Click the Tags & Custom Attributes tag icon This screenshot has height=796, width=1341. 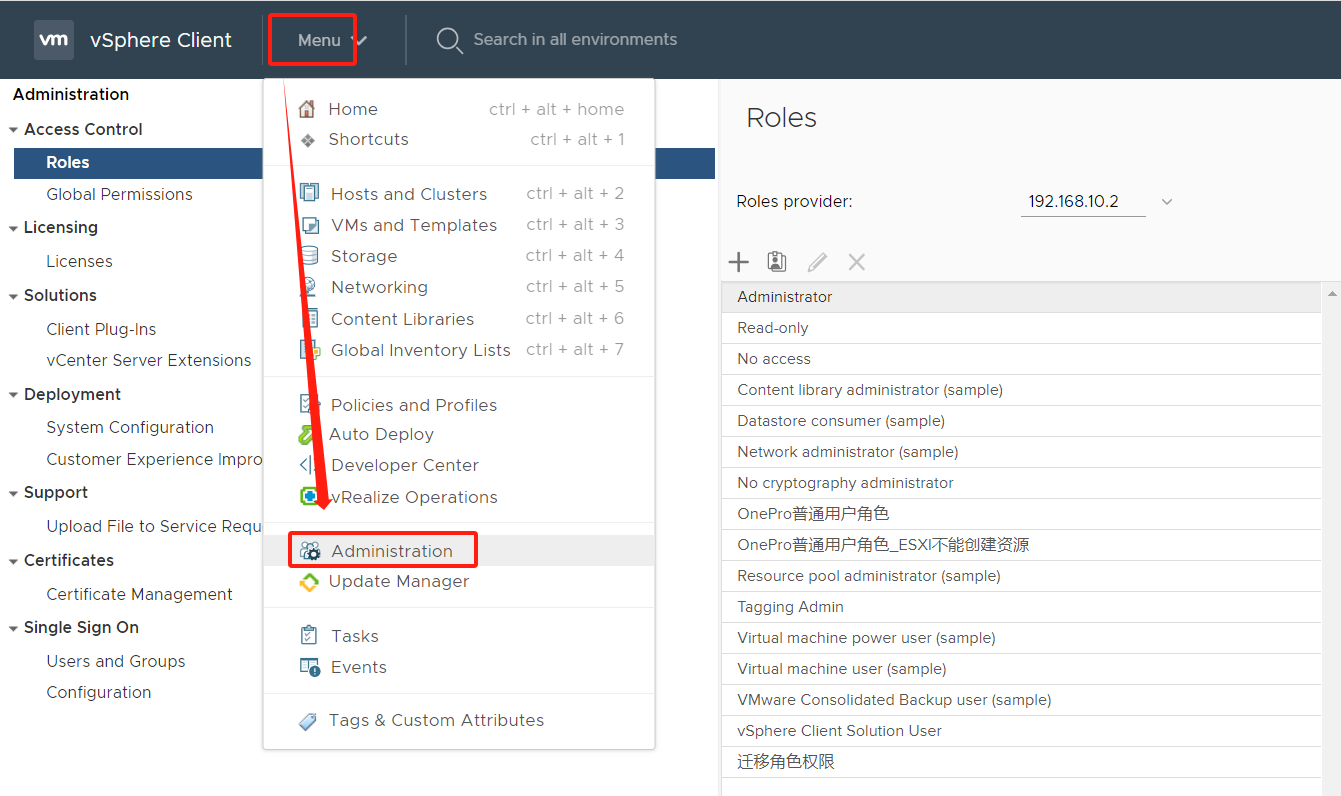pos(308,721)
